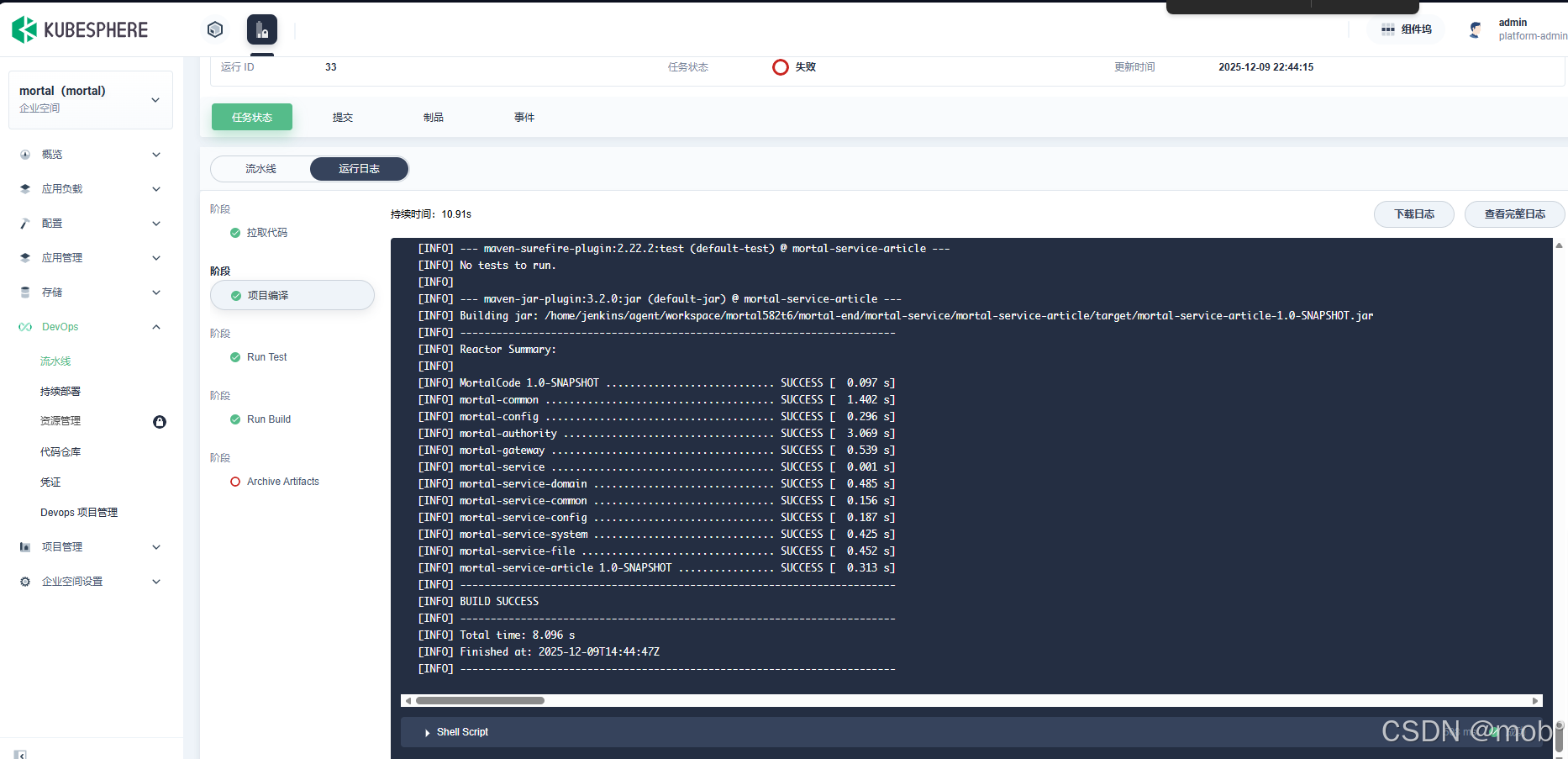Expand the 概览 menu chevron
This screenshot has width=1568, height=759.
pyautogui.click(x=156, y=155)
